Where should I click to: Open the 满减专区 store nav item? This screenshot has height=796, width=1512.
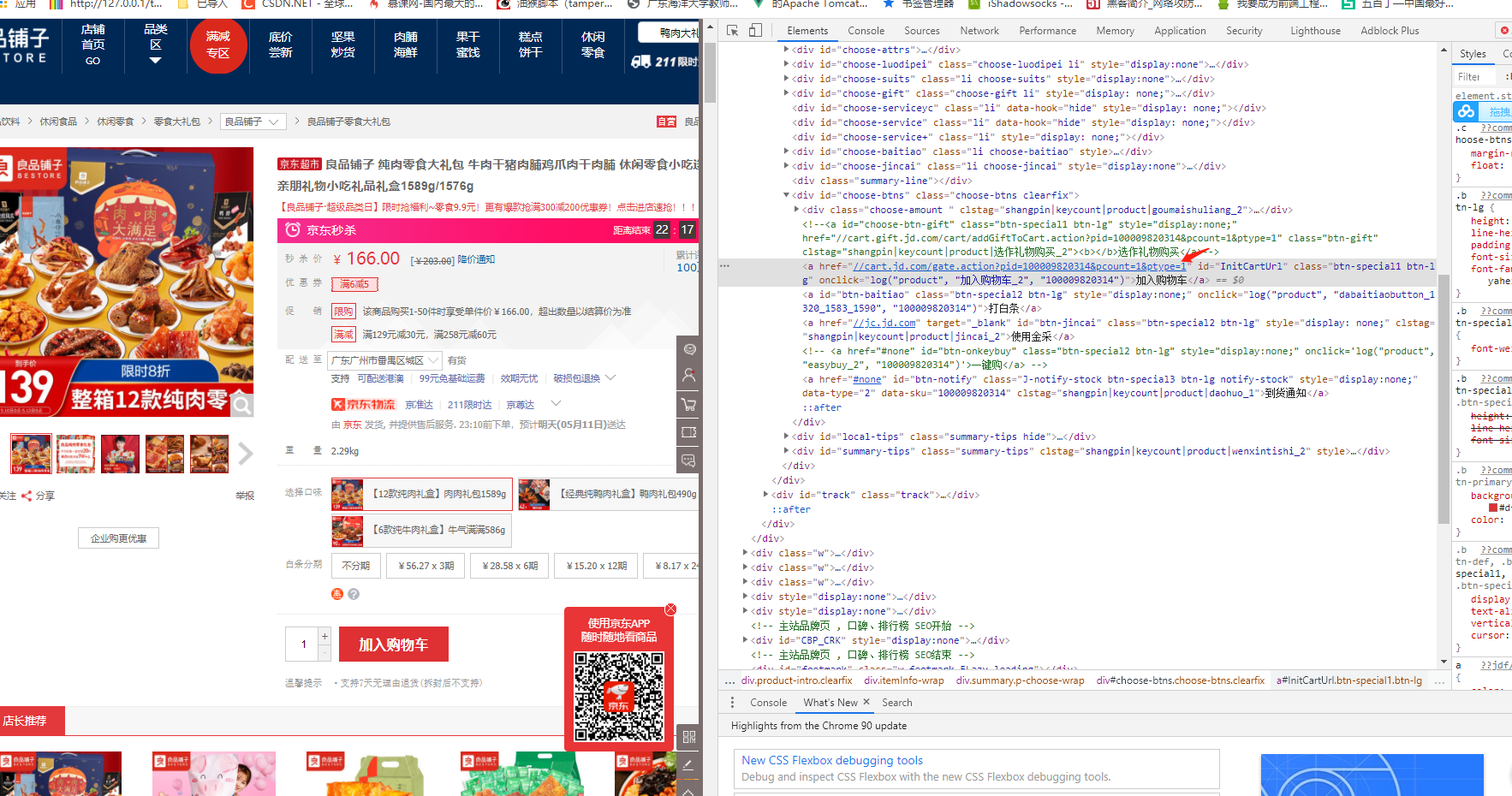(217, 45)
